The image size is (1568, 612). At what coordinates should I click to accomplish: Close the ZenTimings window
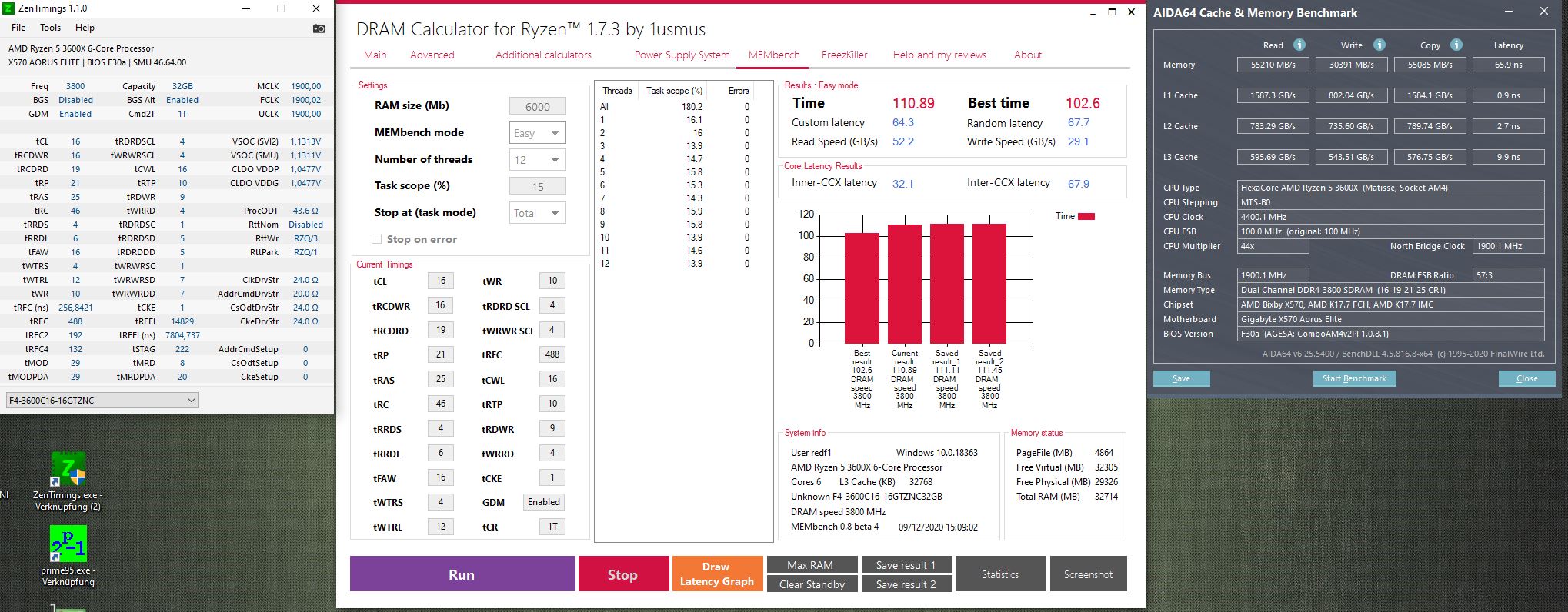point(315,8)
